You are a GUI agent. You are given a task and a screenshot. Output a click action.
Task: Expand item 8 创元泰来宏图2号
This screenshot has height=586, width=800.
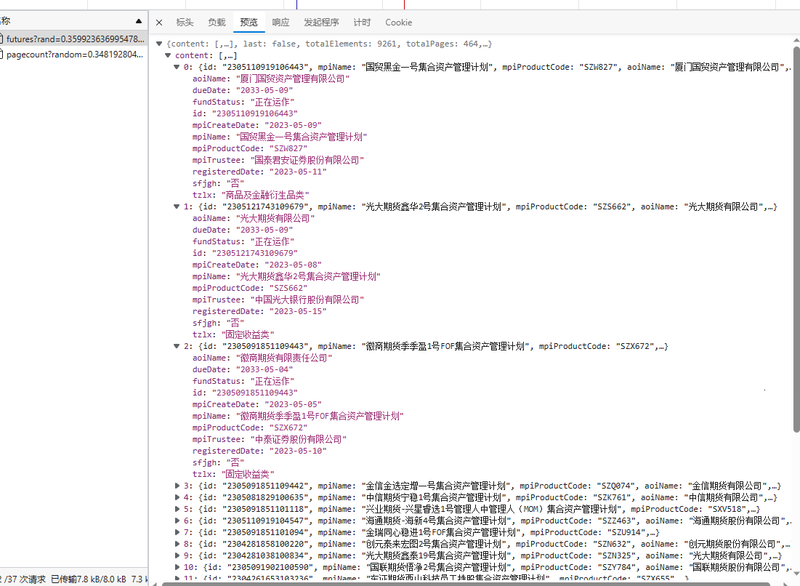[177, 544]
